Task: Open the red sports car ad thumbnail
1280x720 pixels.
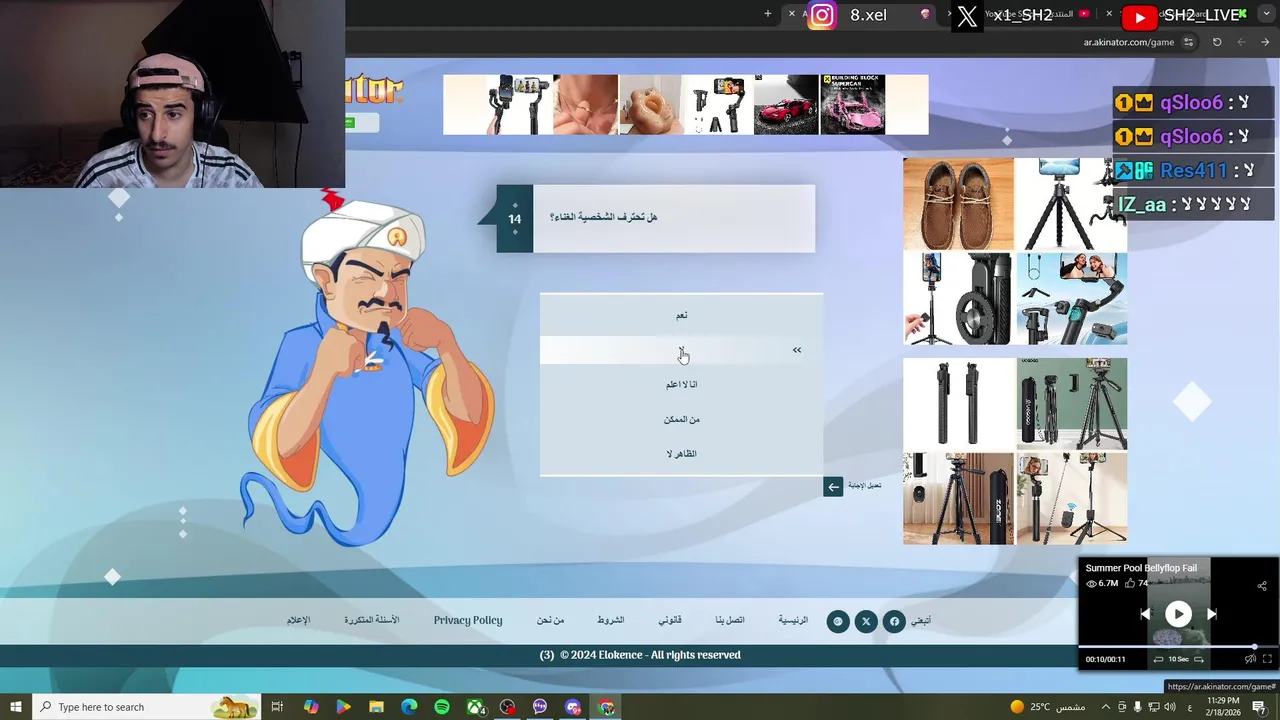Action: click(786, 104)
